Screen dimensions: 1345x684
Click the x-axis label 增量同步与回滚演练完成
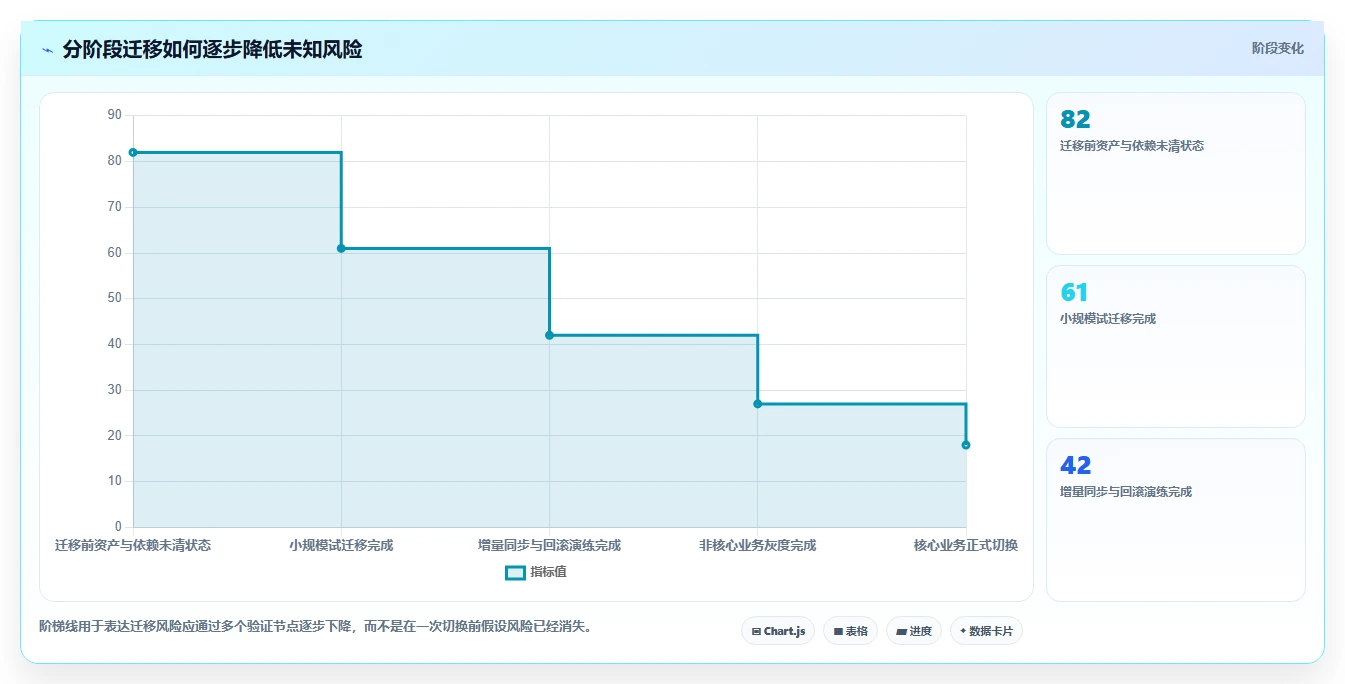(549, 545)
